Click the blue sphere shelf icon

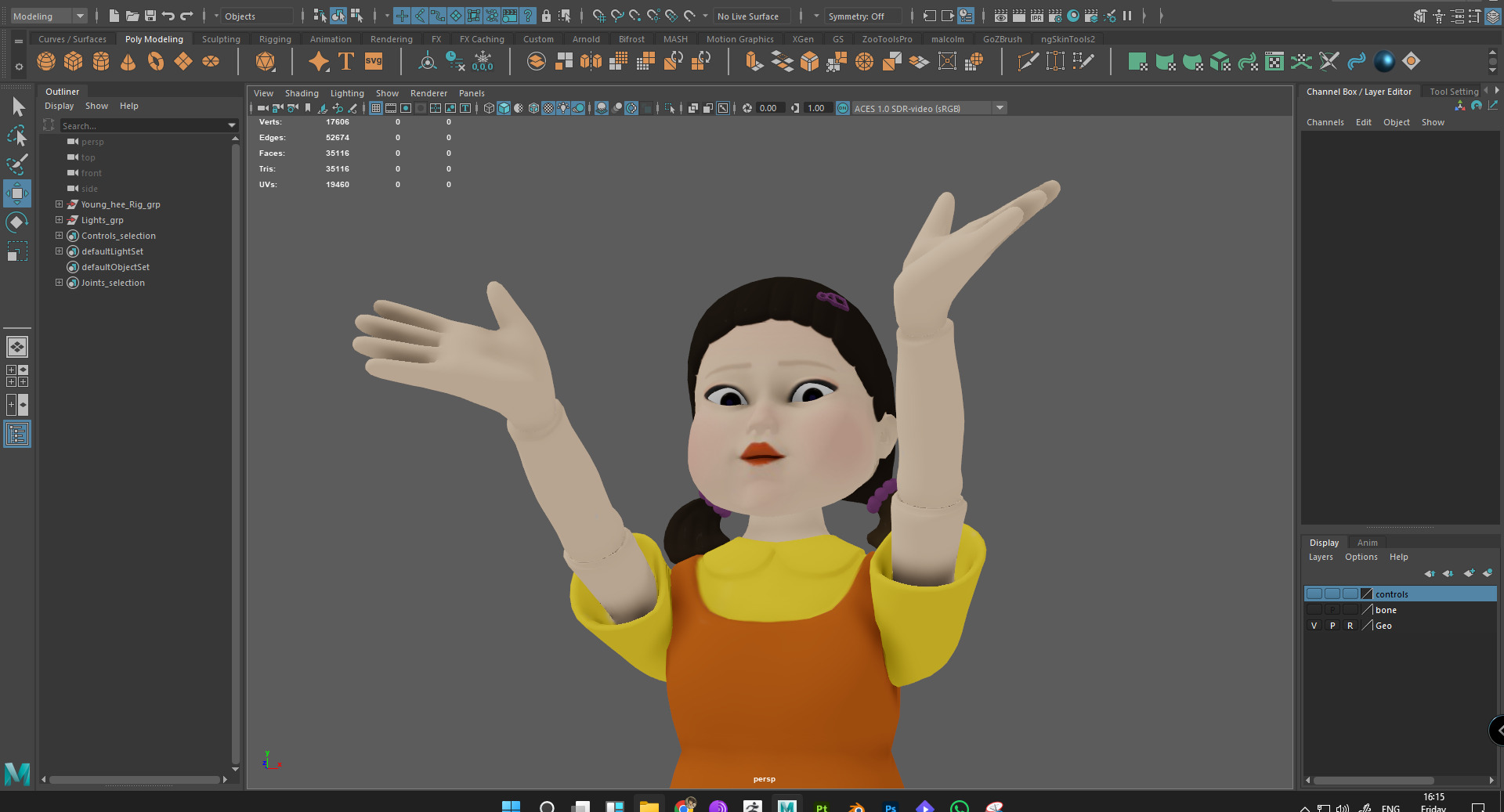coord(1384,61)
